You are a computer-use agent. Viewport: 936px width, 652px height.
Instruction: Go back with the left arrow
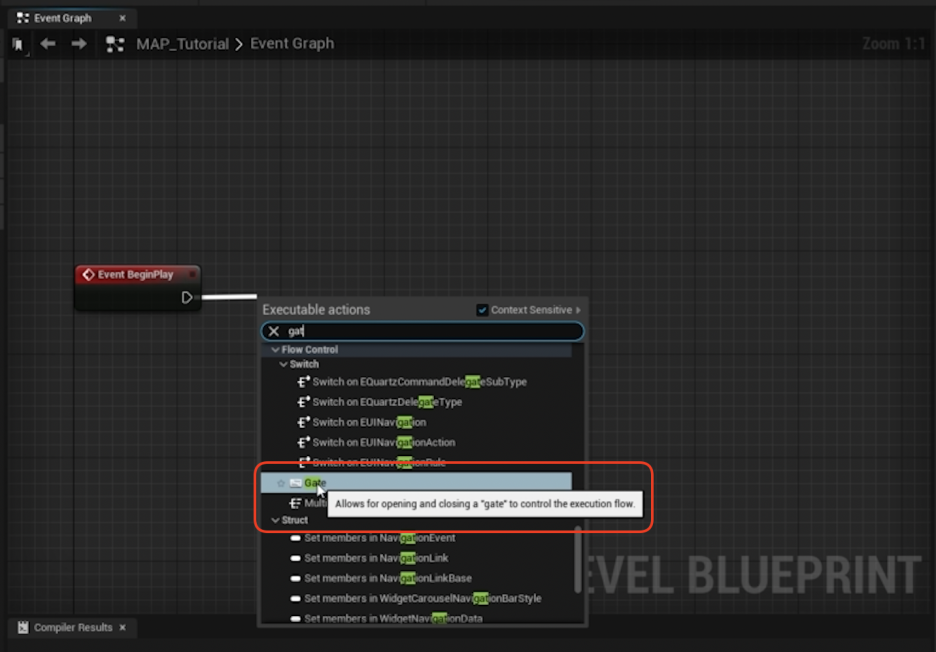pyautogui.click(x=48, y=44)
